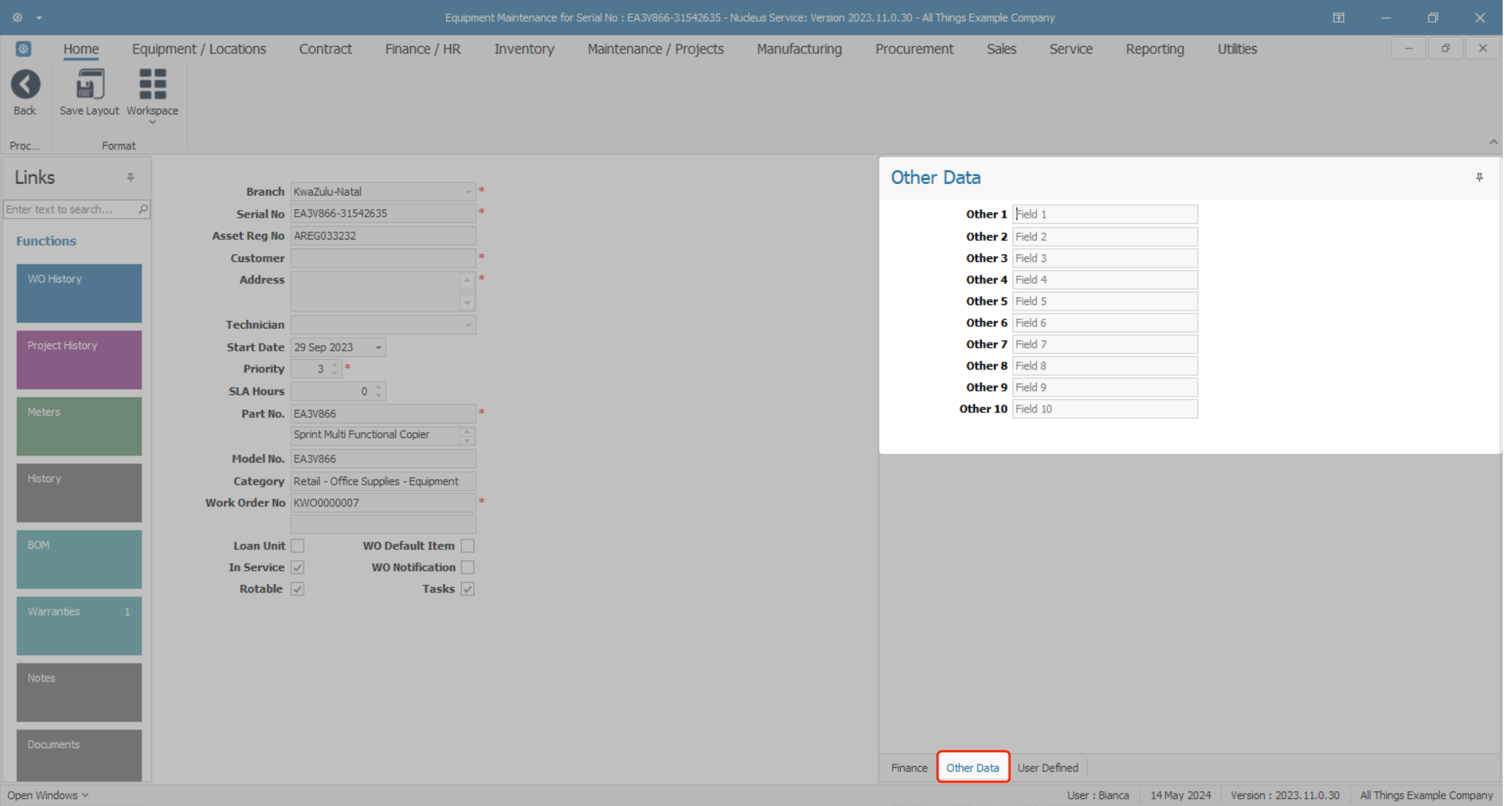Image resolution: width=1512 pixels, height=806 pixels.
Task: Open the Meters tile
Action: [79, 426]
